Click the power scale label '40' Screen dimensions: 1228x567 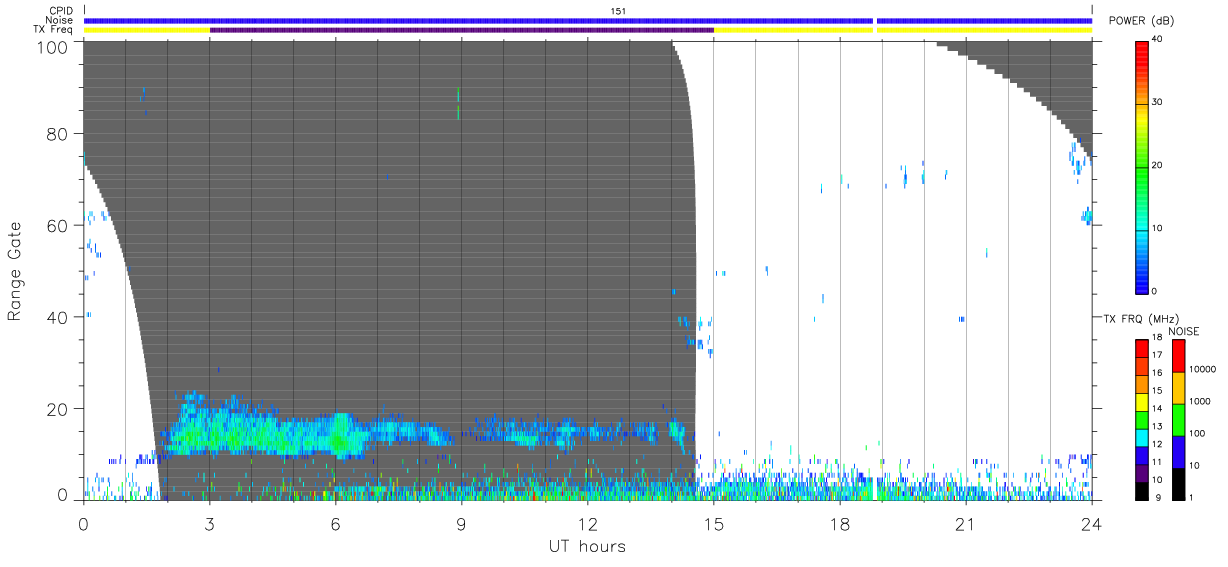click(1157, 40)
